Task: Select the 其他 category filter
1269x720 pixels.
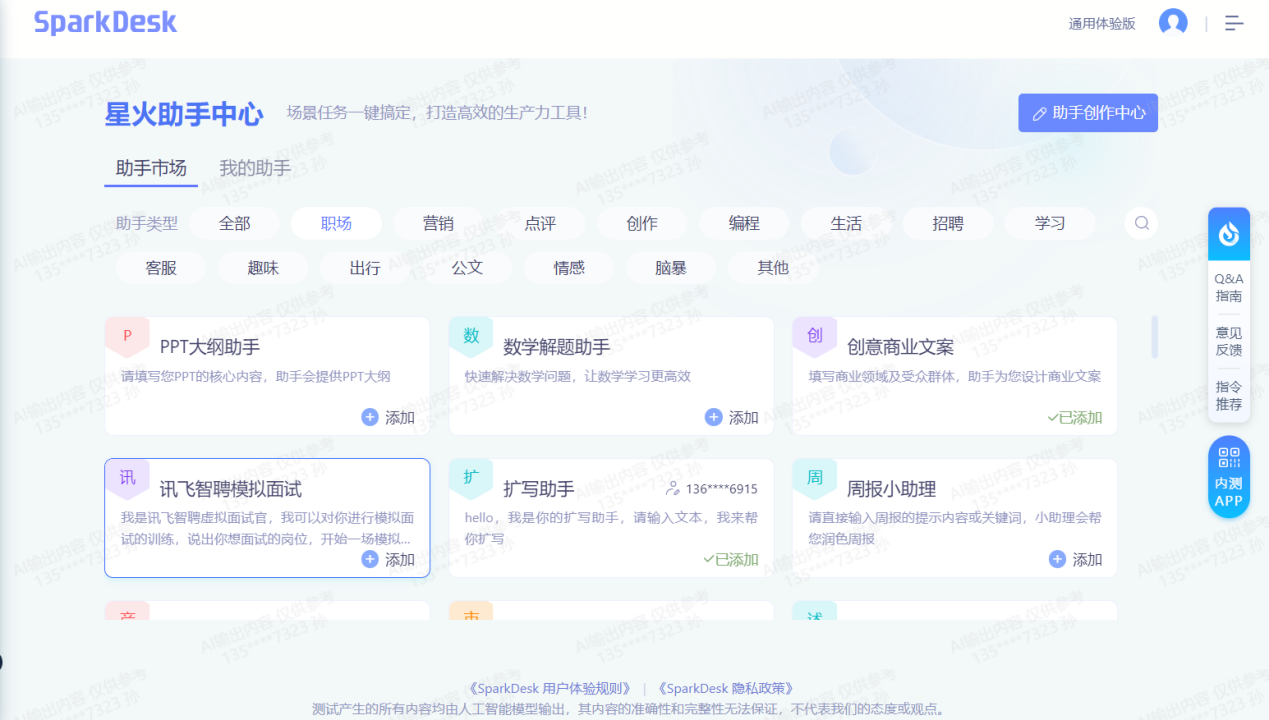Action: [773, 267]
